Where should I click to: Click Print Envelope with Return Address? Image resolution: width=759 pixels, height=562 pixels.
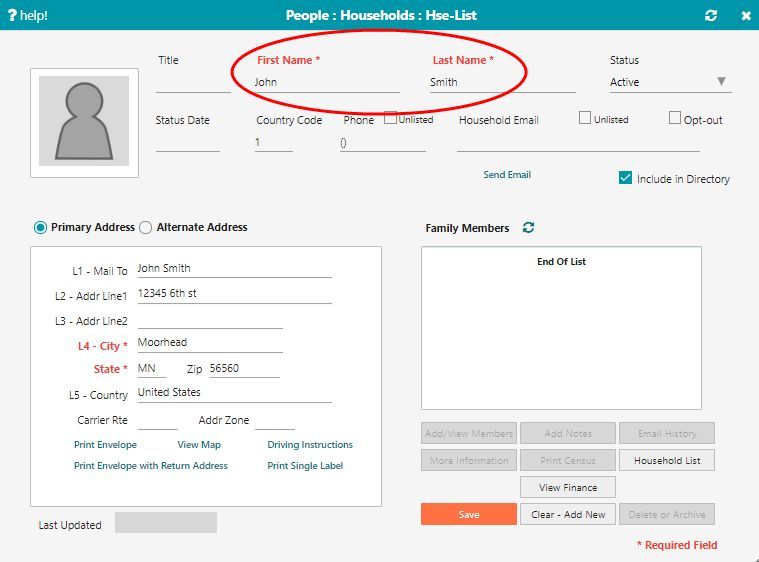(151, 466)
